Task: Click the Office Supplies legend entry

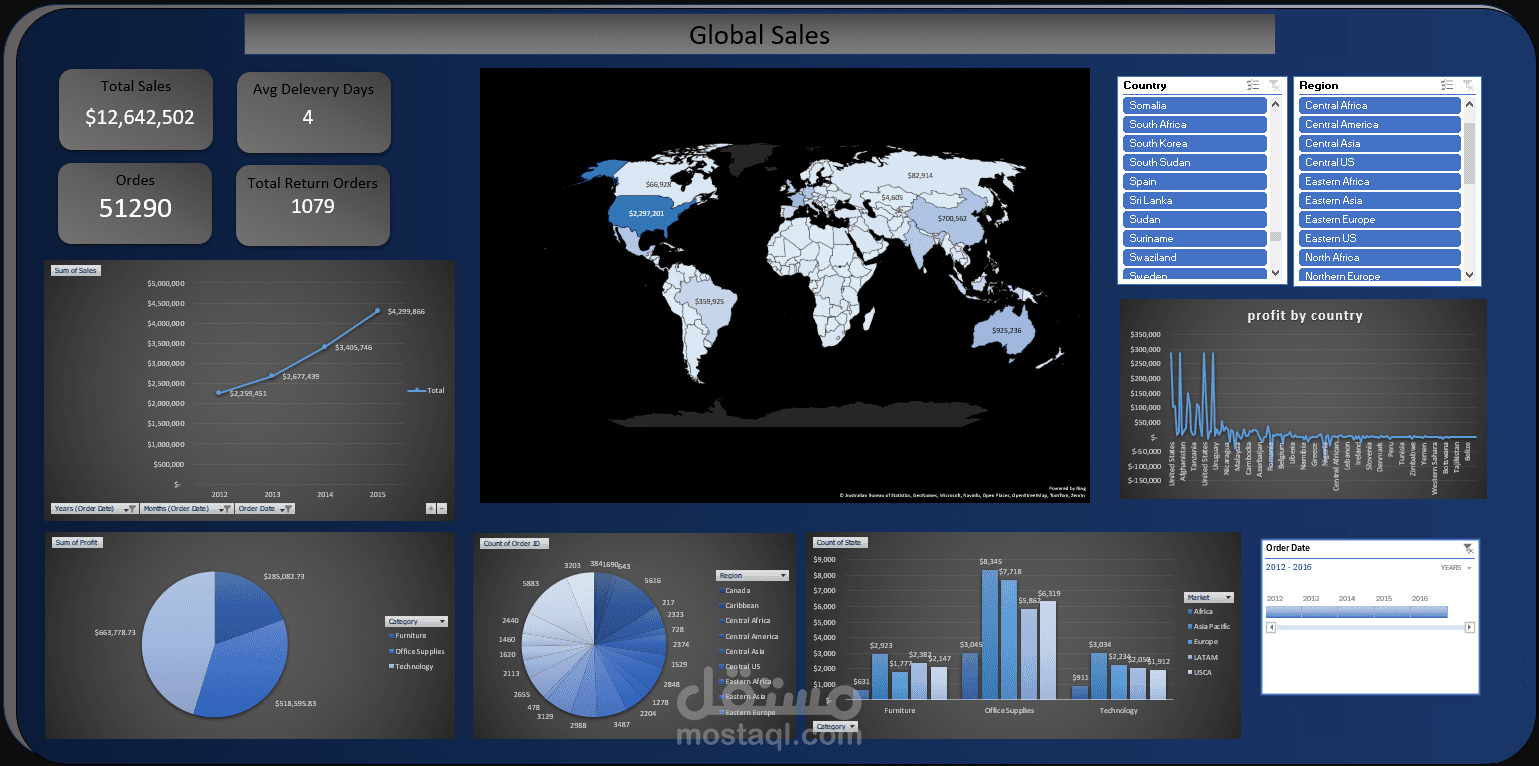Action: coord(415,651)
